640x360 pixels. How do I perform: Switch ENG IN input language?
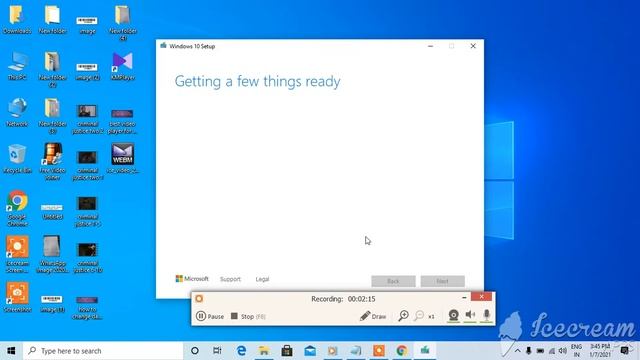tap(576, 351)
